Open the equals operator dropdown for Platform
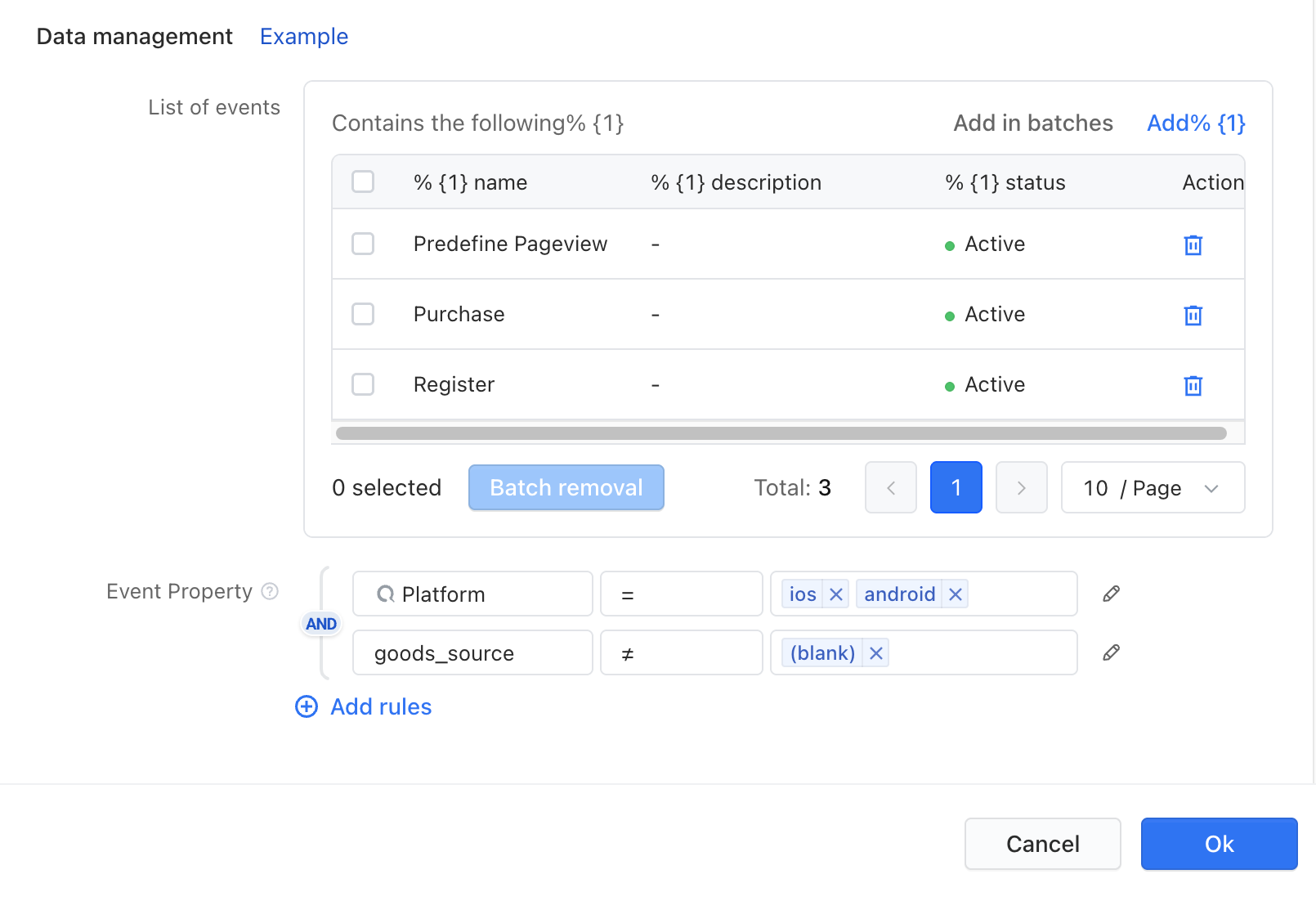This screenshot has height=901, width=1316. point(681,594)
